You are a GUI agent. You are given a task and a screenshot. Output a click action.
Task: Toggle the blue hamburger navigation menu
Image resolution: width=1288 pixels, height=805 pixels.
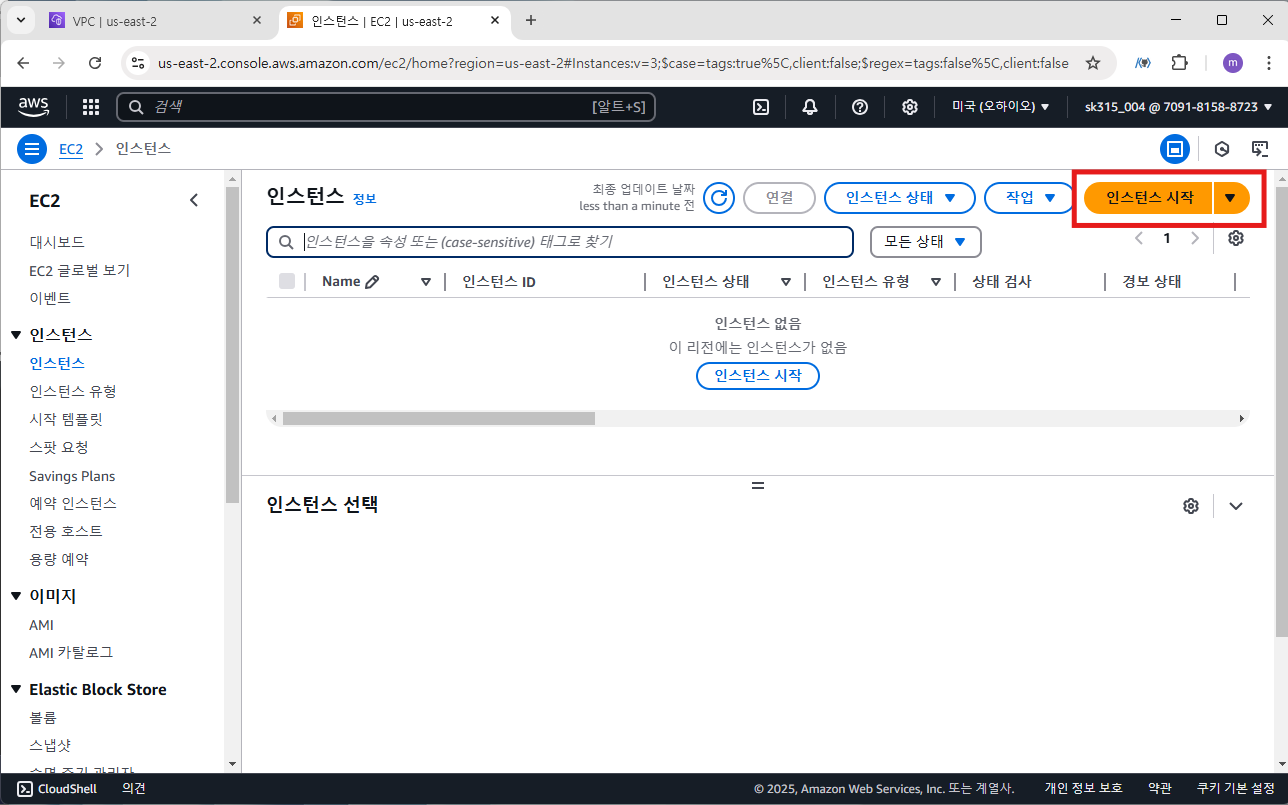pos(32,149)
